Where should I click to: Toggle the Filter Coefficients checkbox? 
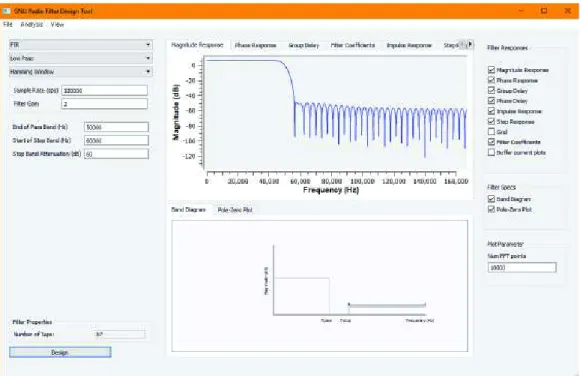coord(491,142)
